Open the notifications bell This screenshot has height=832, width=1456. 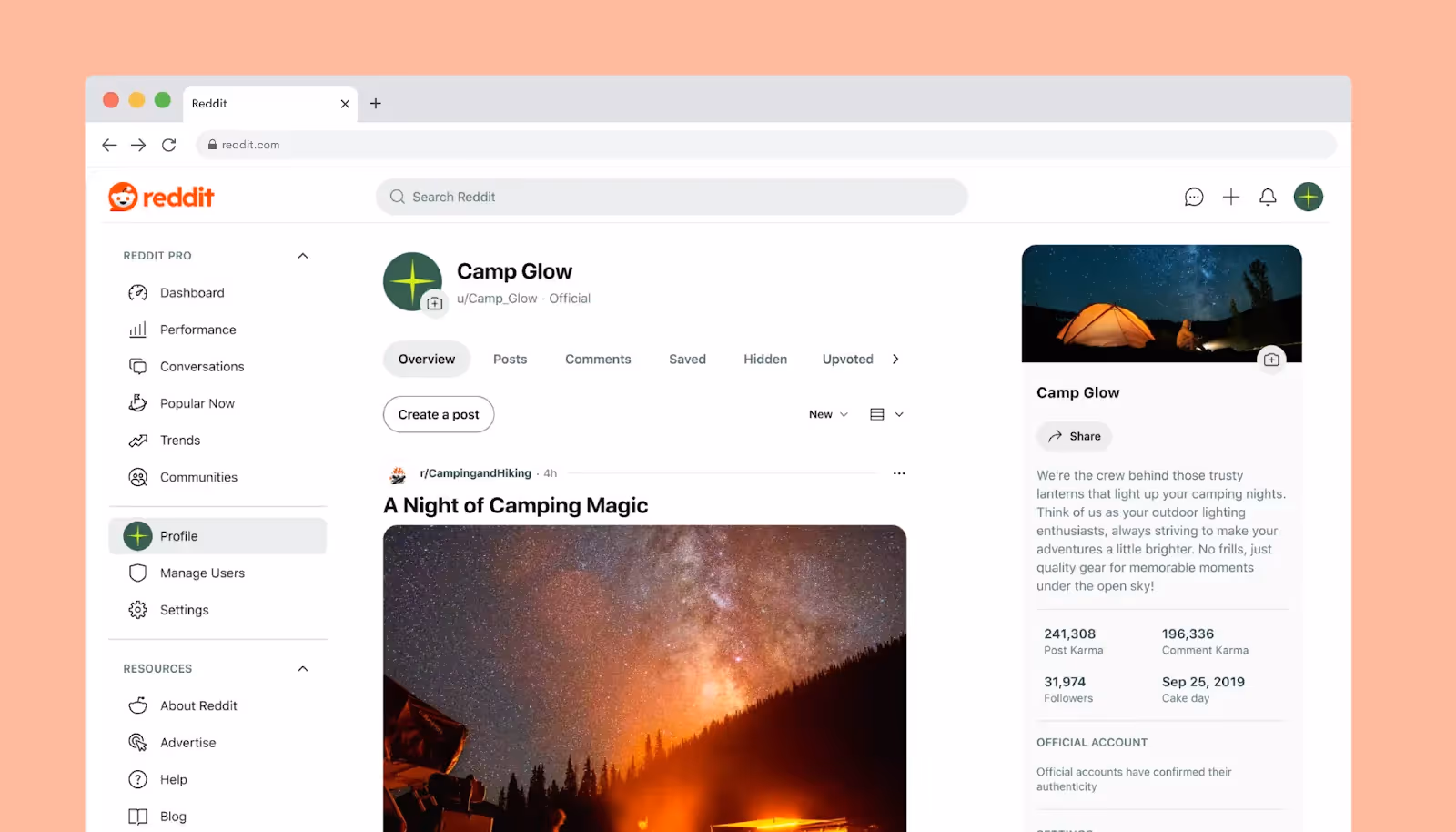[1267, 197]
